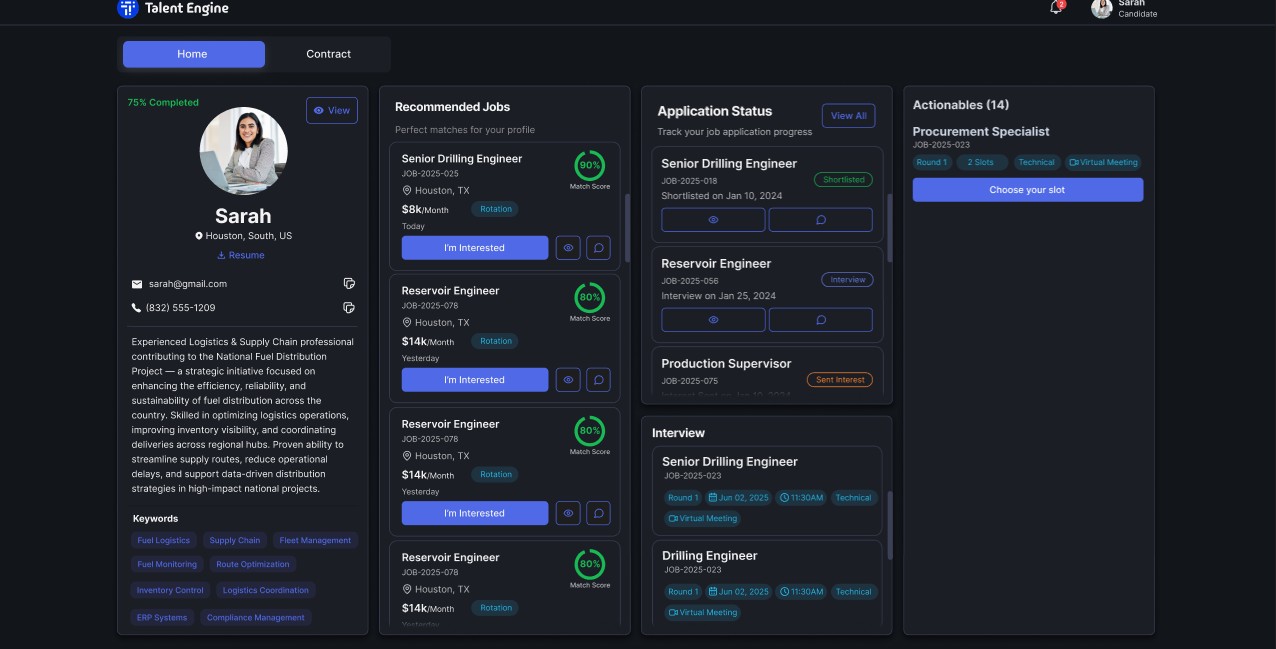Click the Virtual Meeting tag under Procurement Specialist
Image resolution: width=1276 pixels, height=649 pixels.
1104,162
